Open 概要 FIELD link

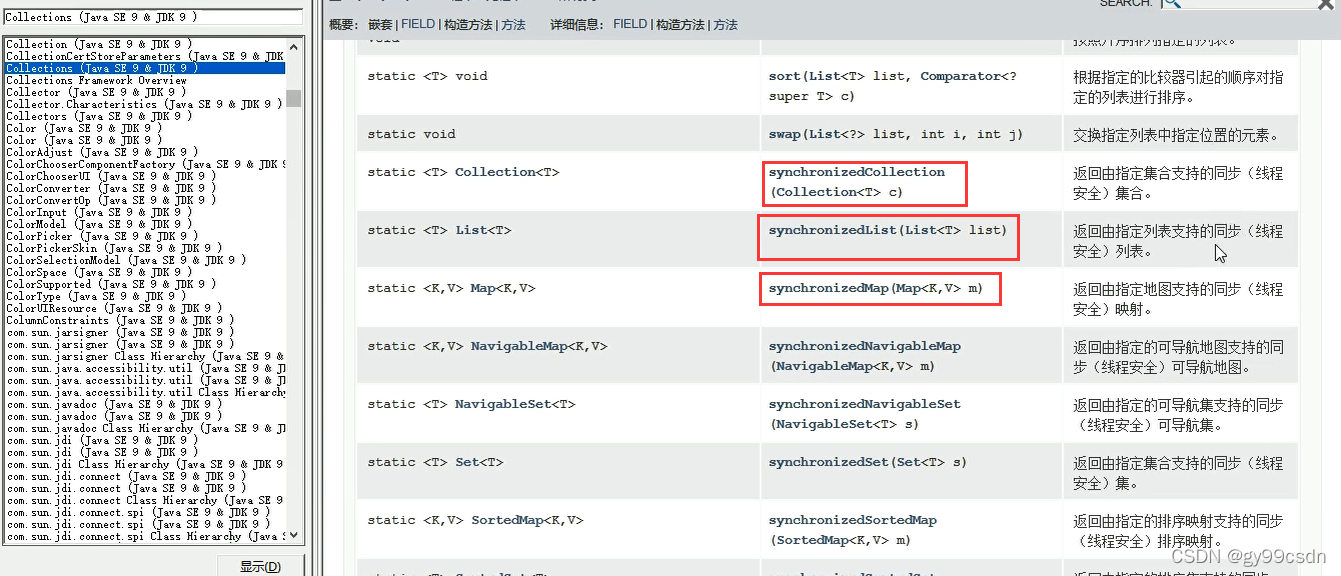click(x=418, y=24)
